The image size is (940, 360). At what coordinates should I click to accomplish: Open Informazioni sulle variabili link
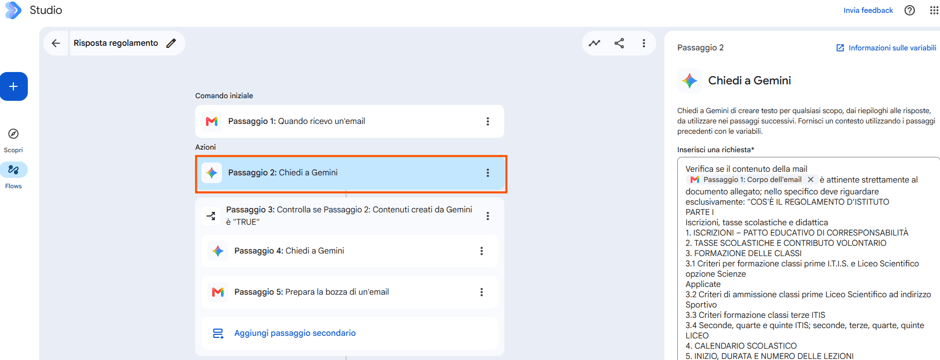[892, 48]
